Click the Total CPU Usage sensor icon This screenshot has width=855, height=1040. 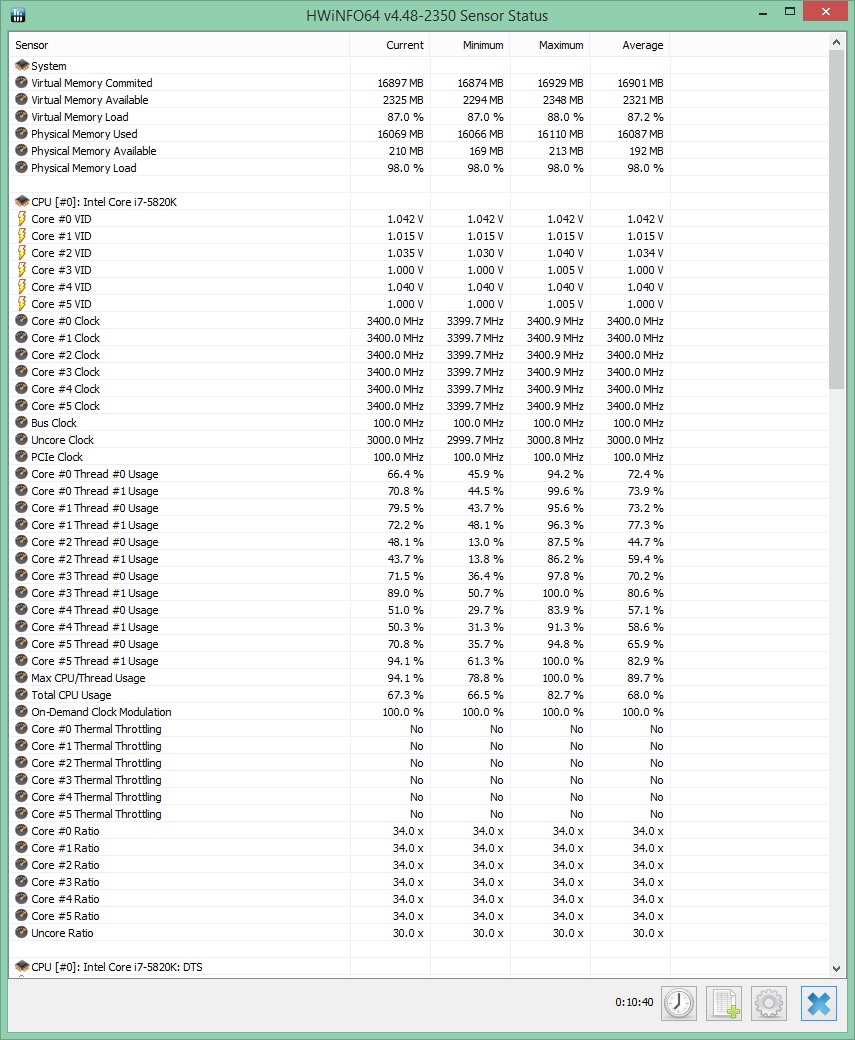[22, 694]
